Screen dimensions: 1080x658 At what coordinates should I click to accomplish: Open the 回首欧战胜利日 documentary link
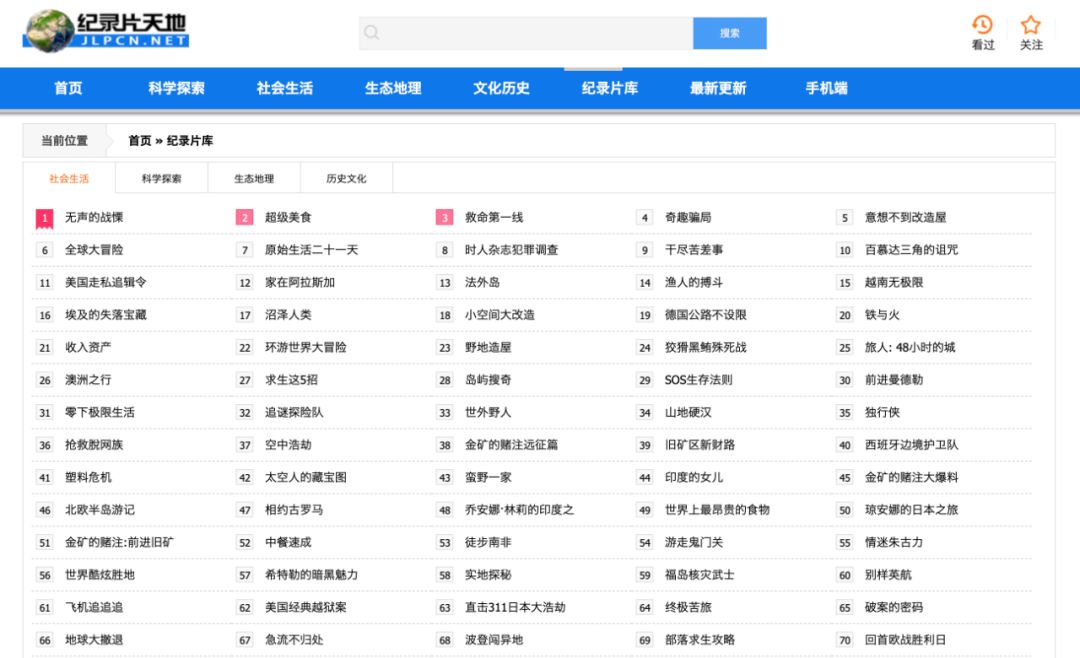point(905,640)
